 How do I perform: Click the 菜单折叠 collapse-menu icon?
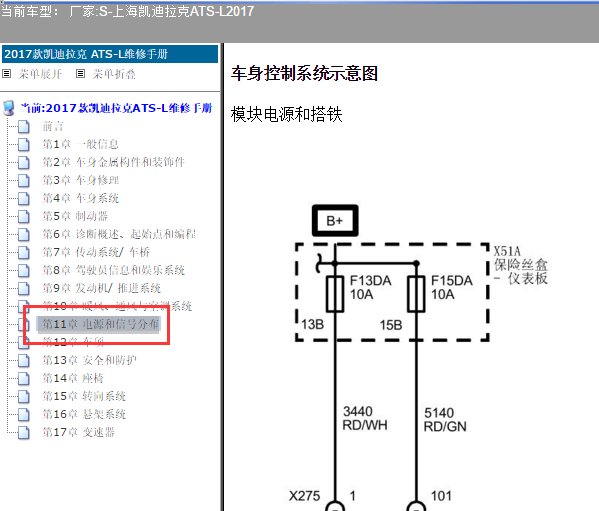[x=80, y=73]
